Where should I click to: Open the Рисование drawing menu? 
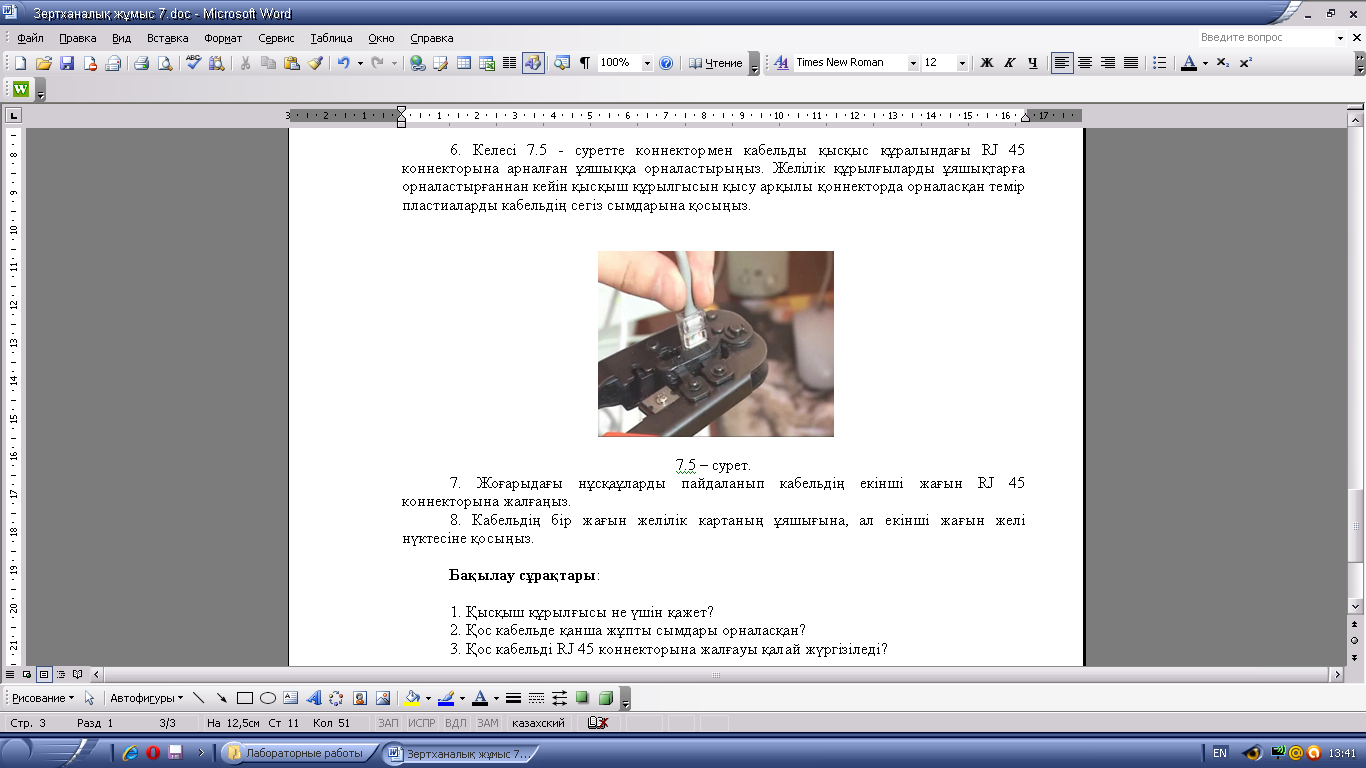(42, 698)
